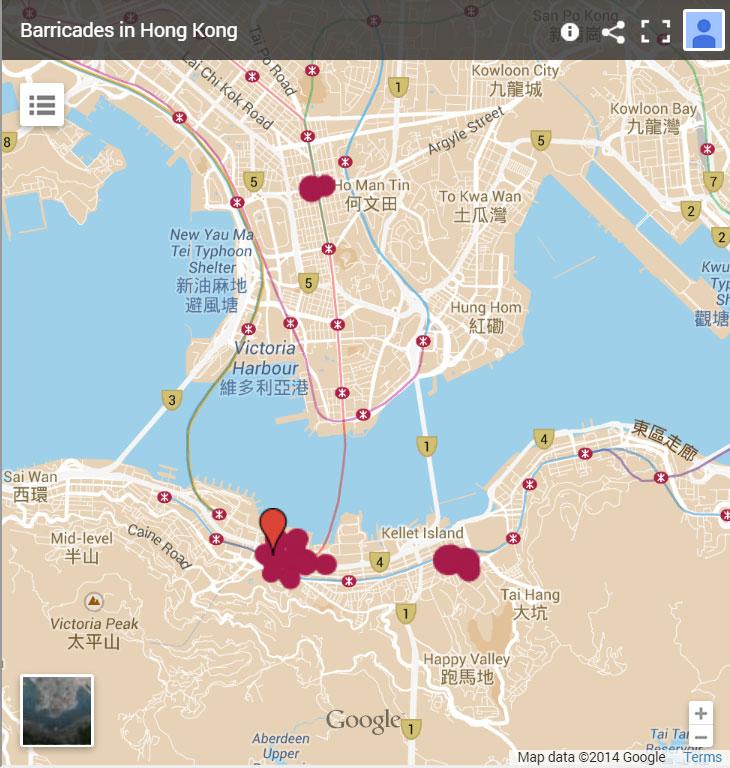Open the user account avatar

(704, 30)
